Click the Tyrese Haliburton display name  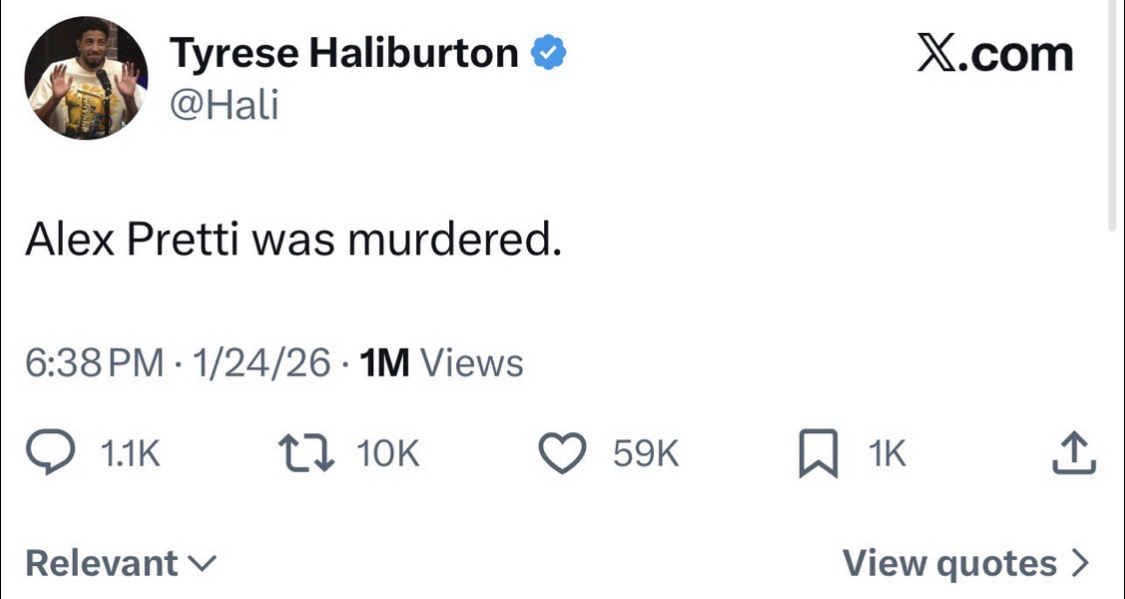(344, 53)
